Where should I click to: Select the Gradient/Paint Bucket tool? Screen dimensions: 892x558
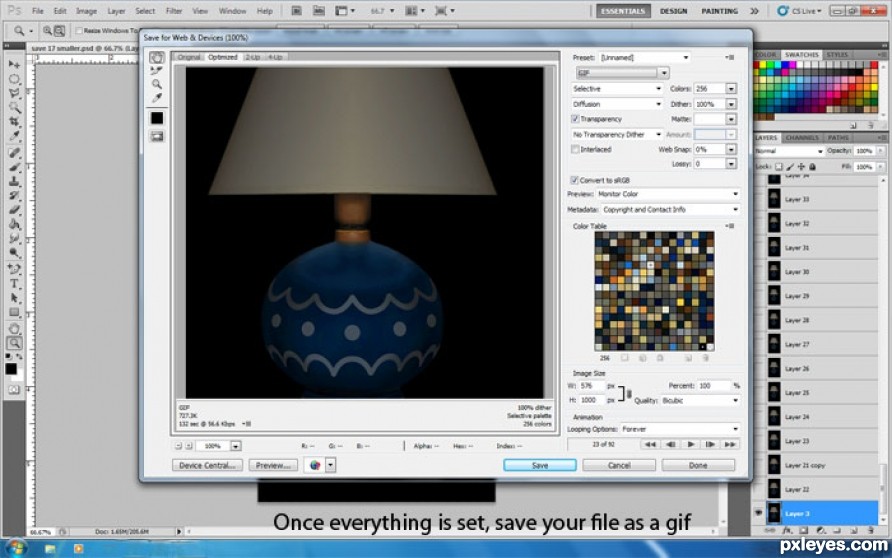(14, 224)
